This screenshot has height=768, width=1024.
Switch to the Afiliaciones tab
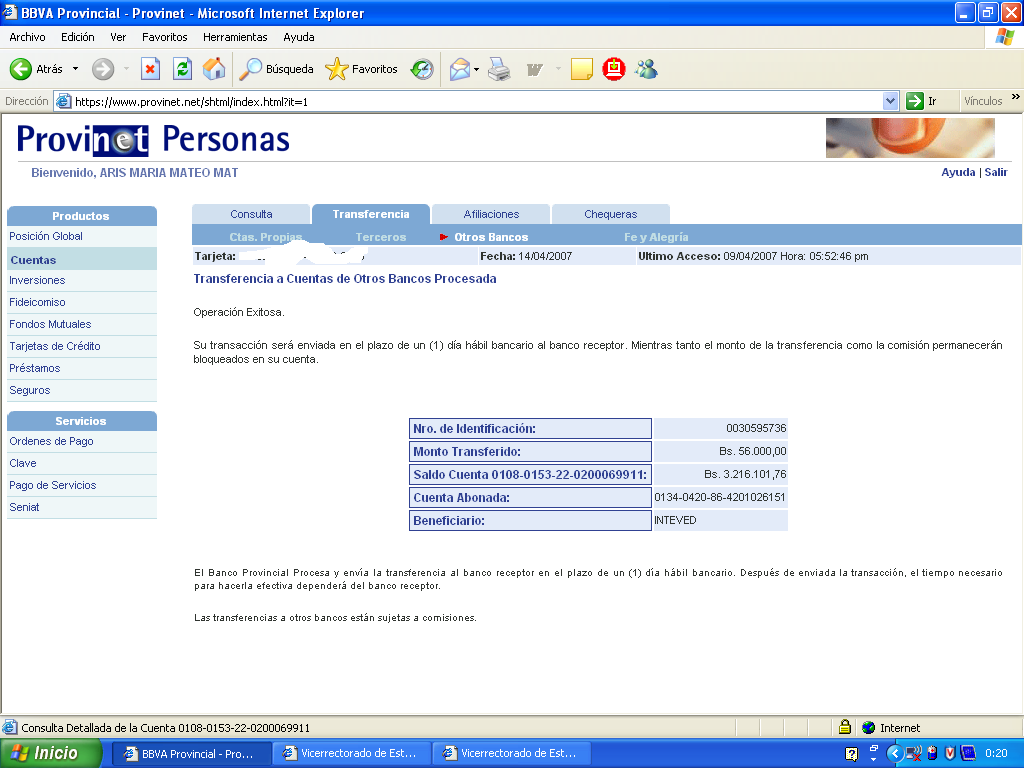[491, 214]
